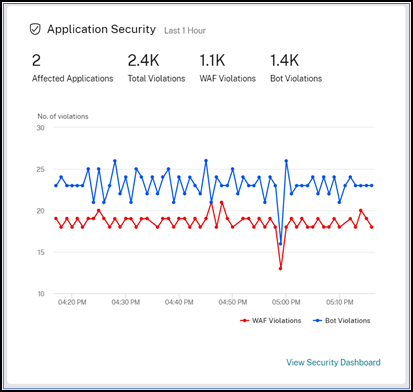Image resolution: width=413 pixels, height=392 pixels.
Task: Click the 1.1K WAF violations value
Action: pos(212,60)
